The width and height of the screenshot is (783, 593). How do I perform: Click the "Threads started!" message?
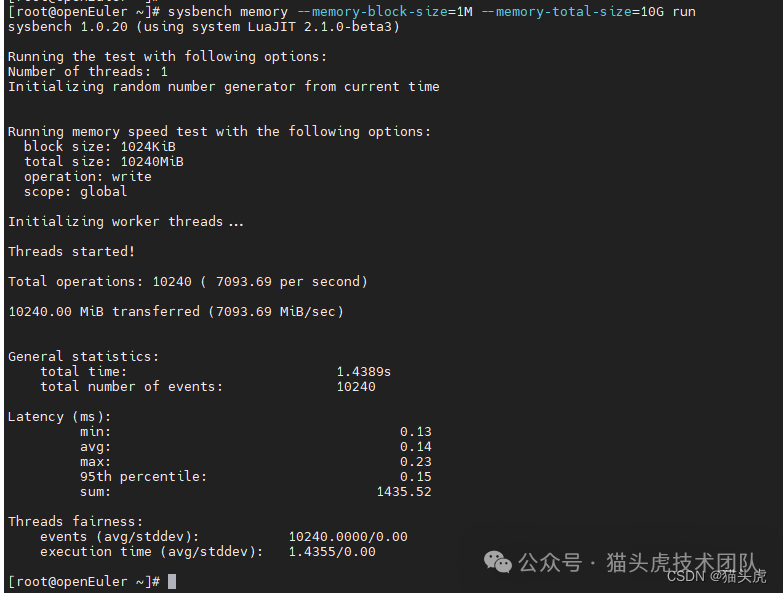(x=71, y=251)
